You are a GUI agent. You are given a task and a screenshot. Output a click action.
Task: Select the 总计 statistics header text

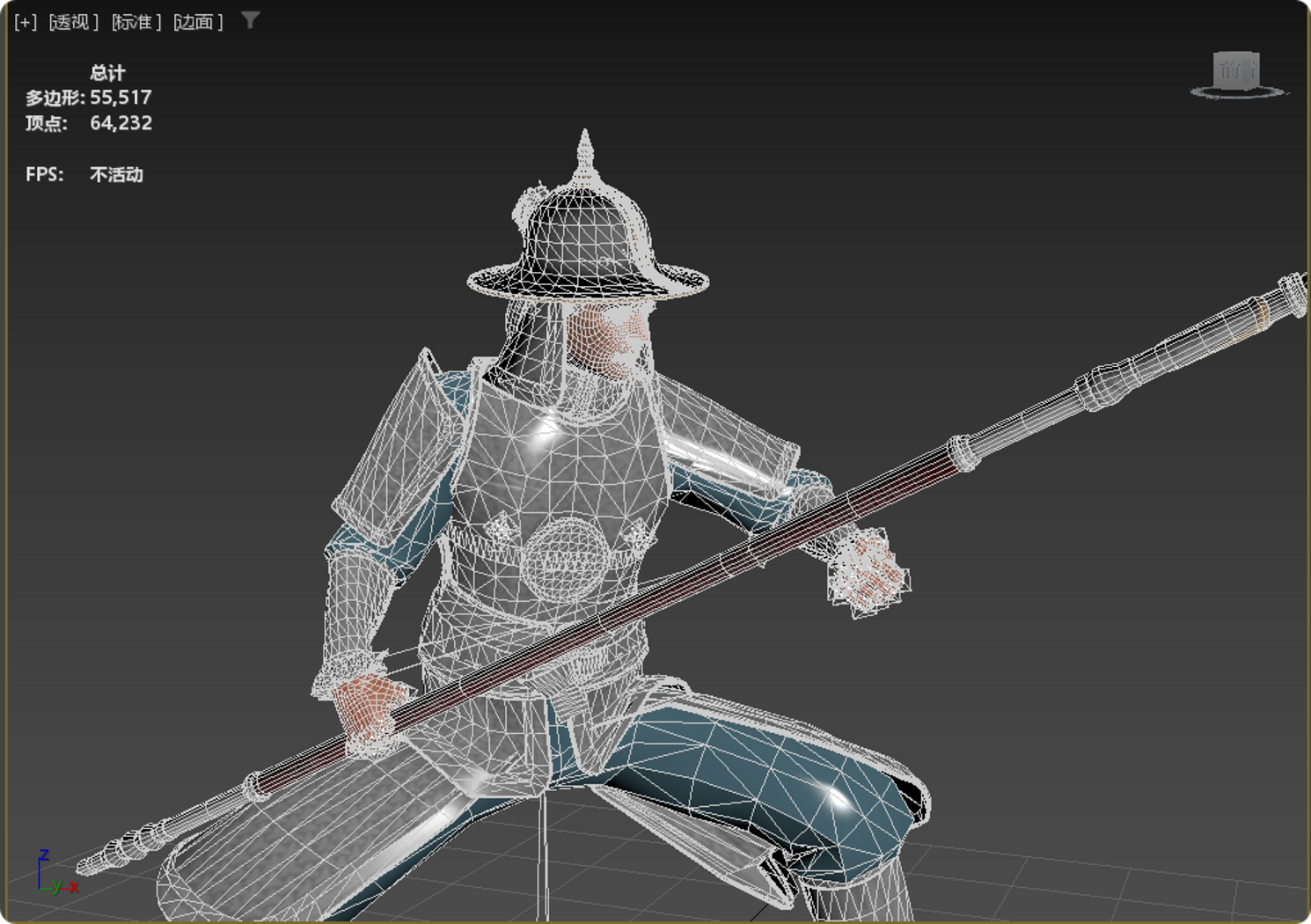107,73
